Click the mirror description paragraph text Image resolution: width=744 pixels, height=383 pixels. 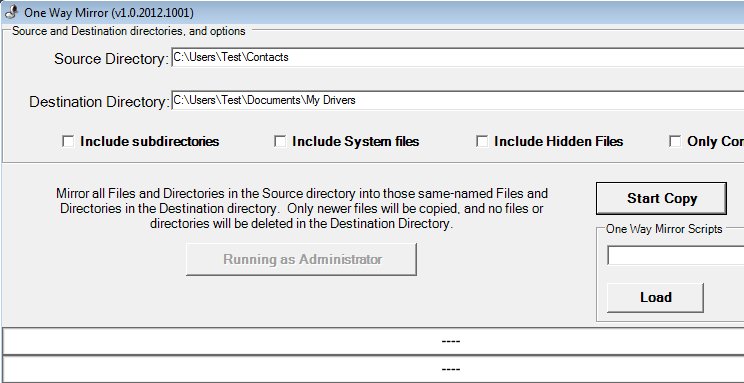point(302,208)
